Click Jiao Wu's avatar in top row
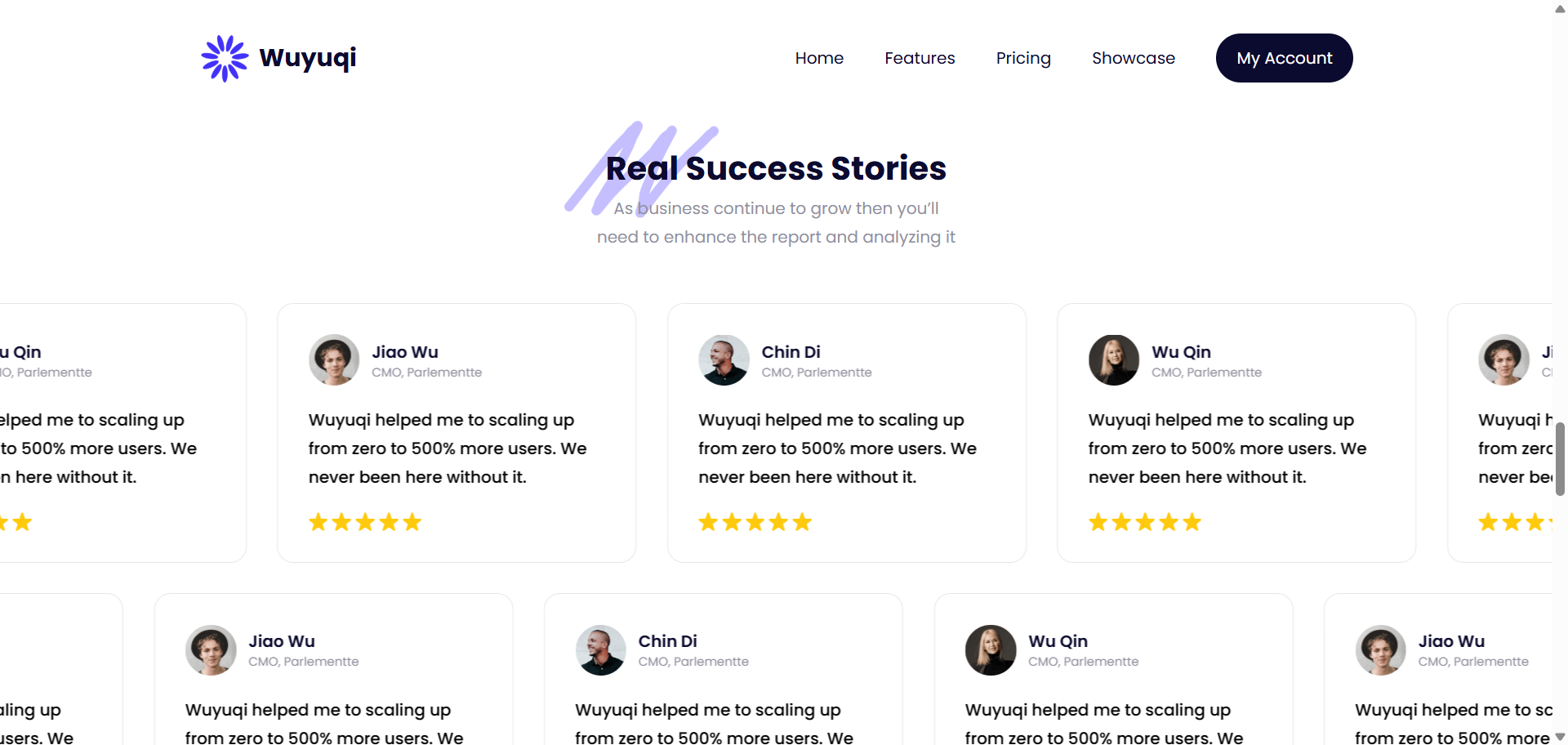The image size is (1568, 745). click(334, 359)
